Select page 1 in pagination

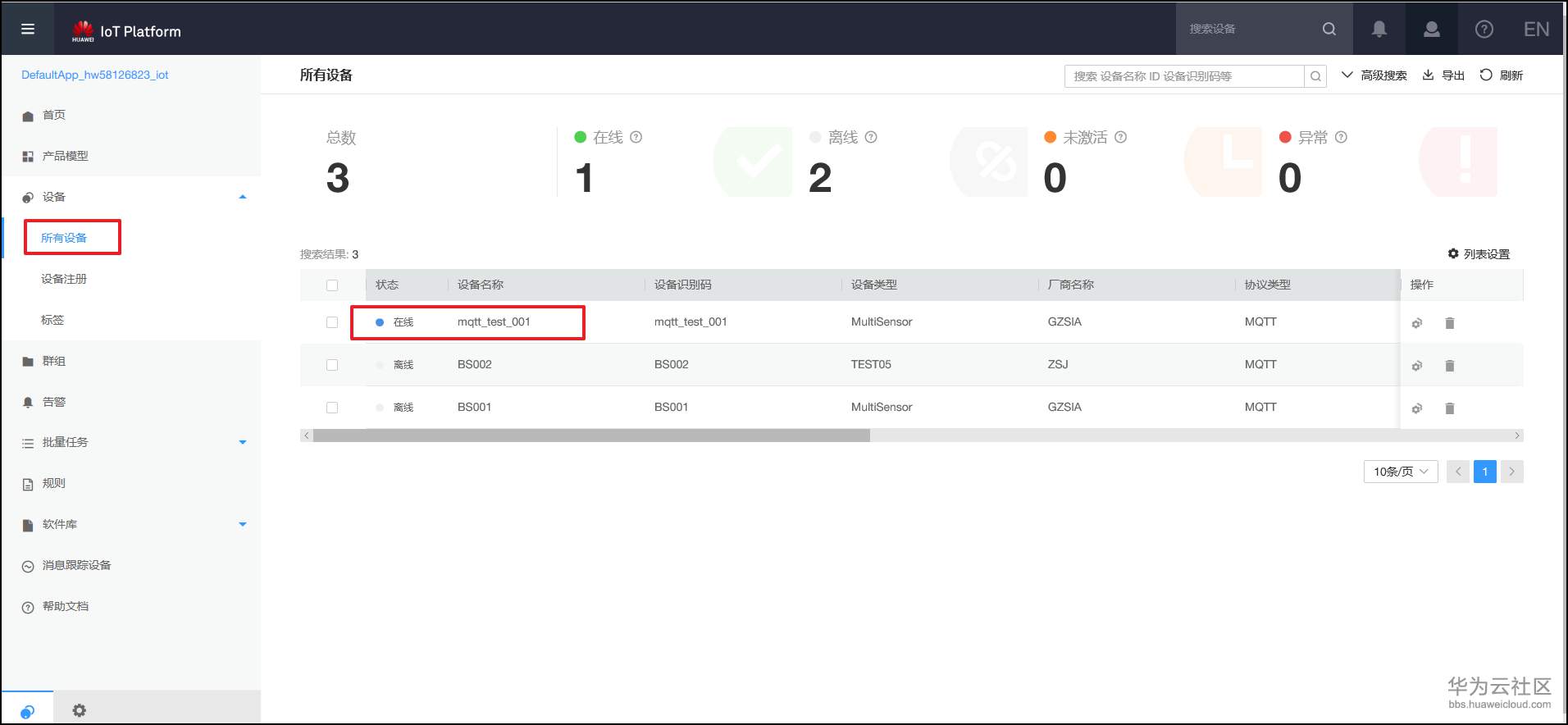pos(1485,472)
